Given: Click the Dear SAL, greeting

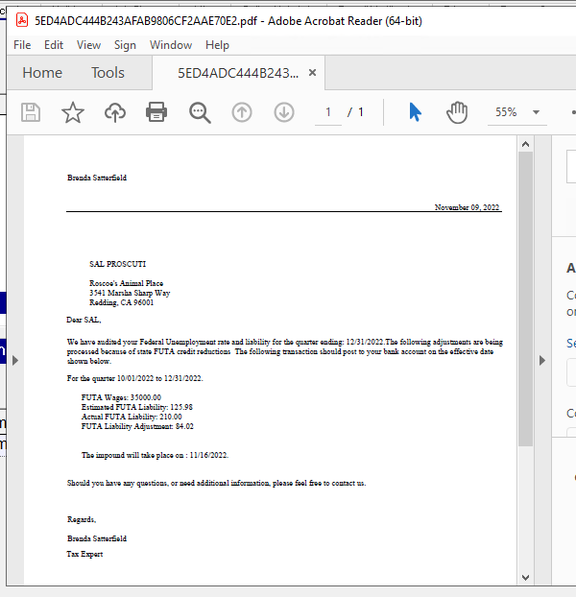Looking at the screenshot, I should [84, 320].
